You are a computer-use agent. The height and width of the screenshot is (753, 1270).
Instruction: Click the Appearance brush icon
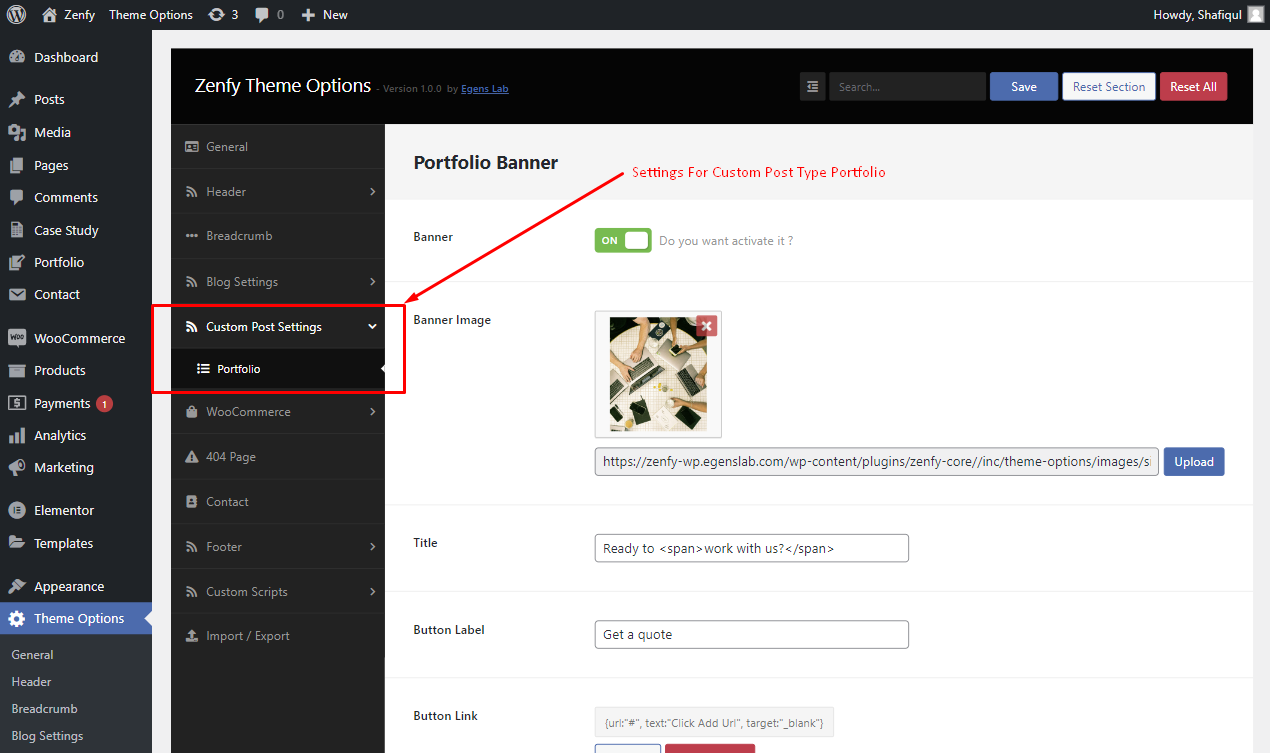17,586
